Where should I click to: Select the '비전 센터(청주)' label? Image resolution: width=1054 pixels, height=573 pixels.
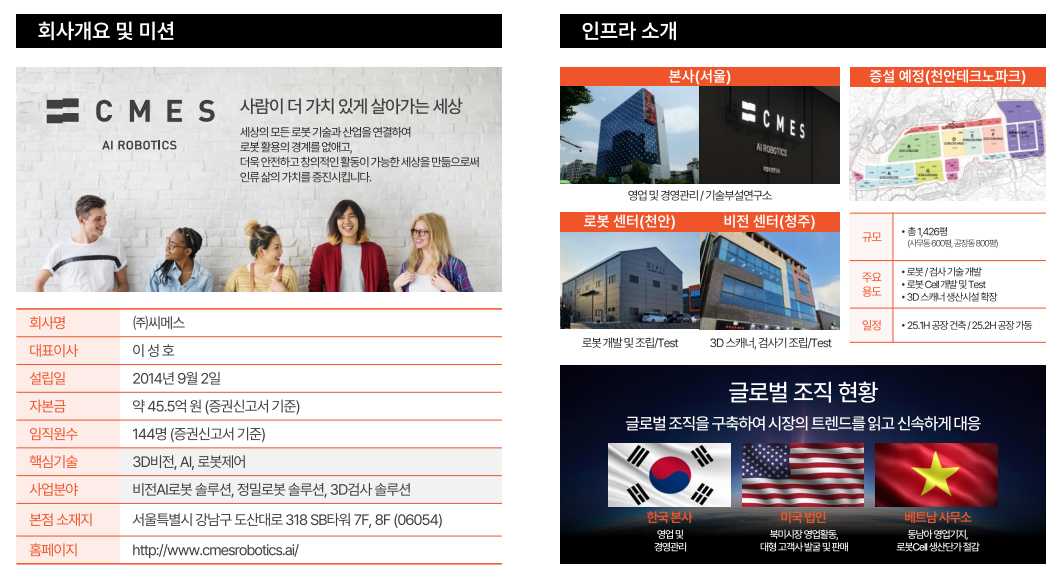click(x=769, y=221)
